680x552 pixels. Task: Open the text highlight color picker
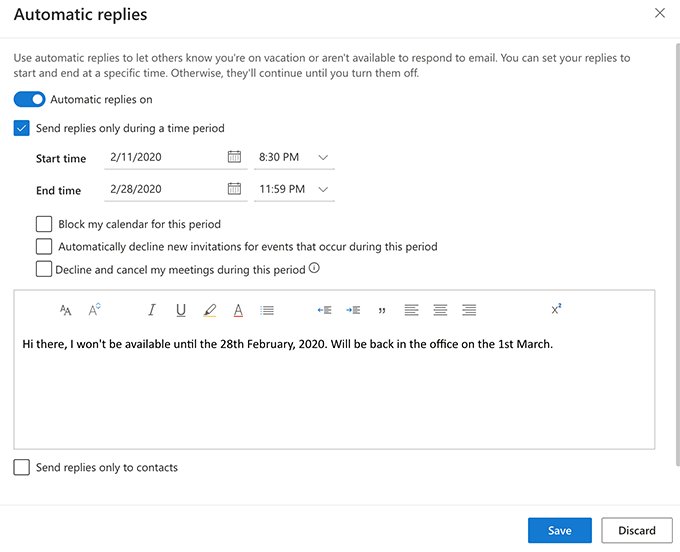click(x=209, y=310)
